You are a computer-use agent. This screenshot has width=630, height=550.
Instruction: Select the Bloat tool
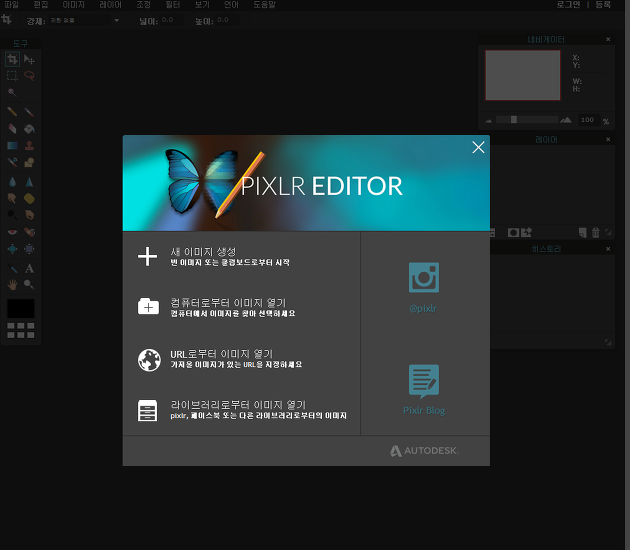point(12,249)
